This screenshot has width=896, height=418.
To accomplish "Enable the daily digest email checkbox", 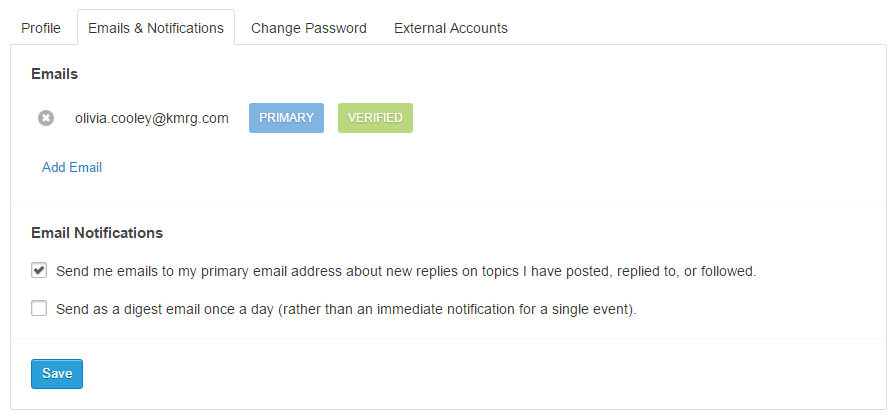I will [x=39, y=309].
